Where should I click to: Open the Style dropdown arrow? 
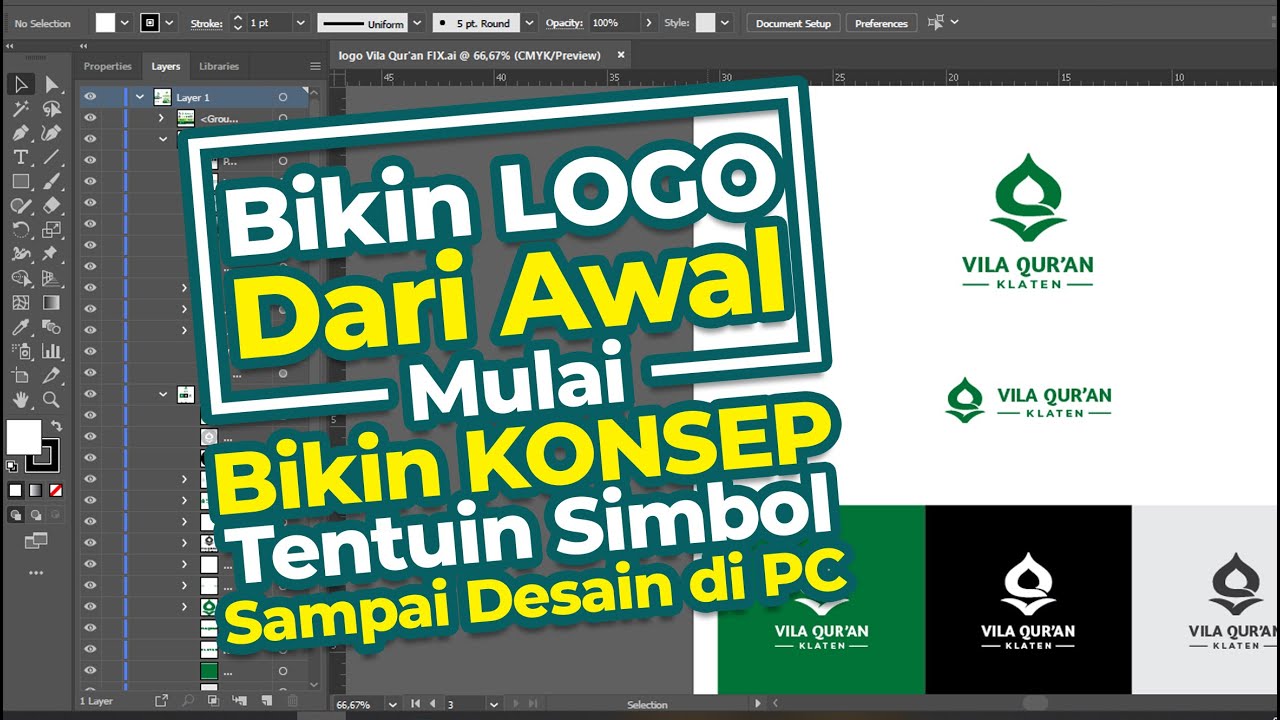tap(725, 22)
